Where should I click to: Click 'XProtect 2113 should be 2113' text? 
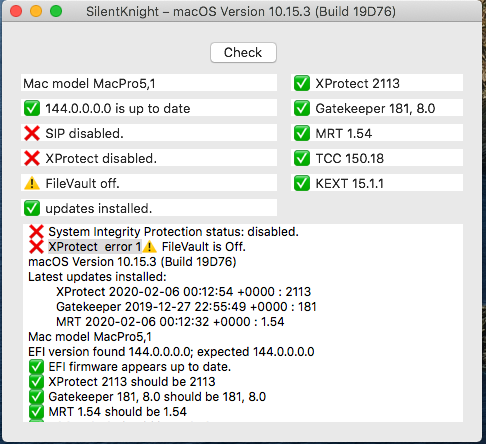point(132,382)
